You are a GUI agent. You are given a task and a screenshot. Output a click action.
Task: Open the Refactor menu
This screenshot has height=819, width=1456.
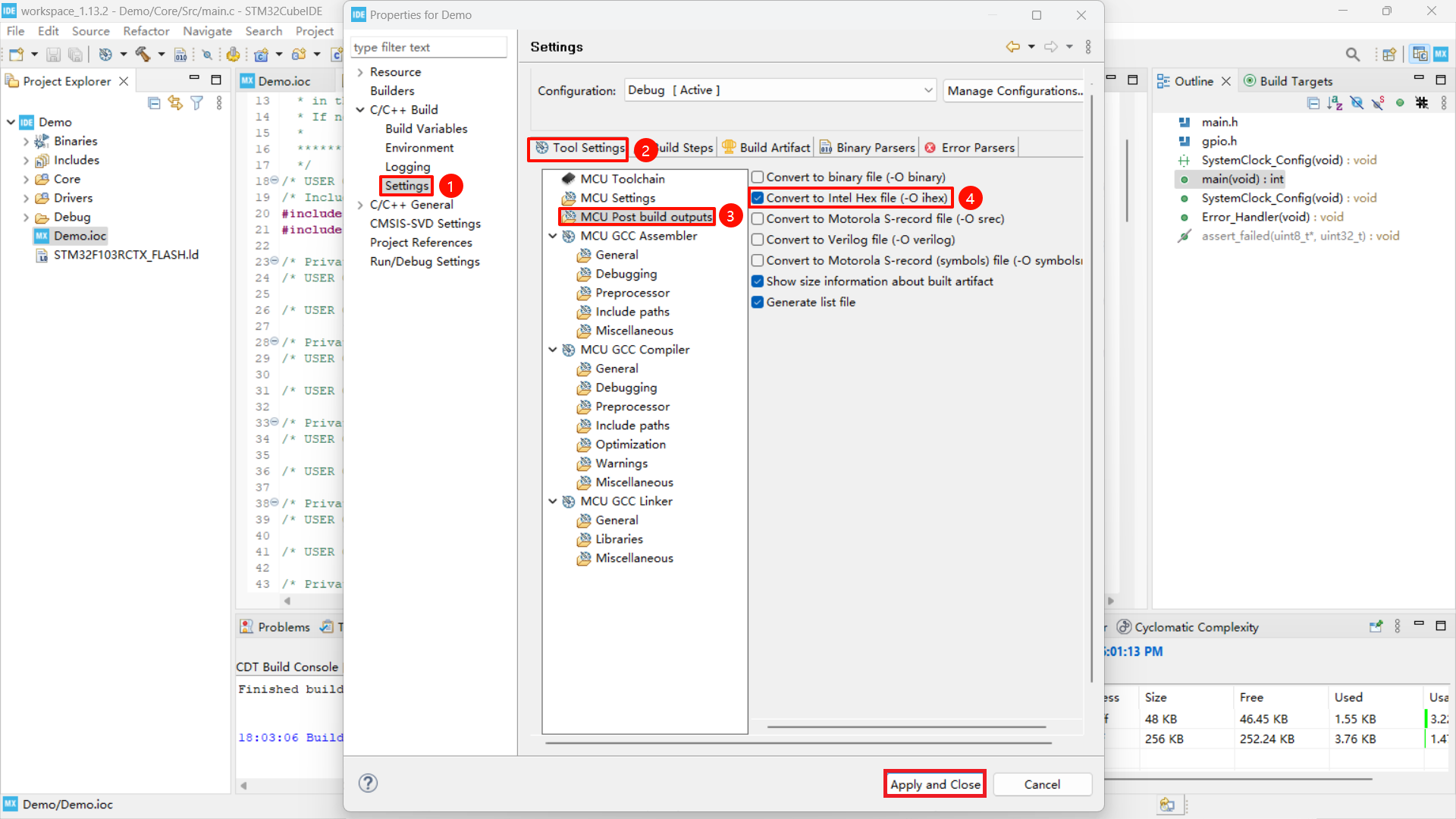point(146,31)
